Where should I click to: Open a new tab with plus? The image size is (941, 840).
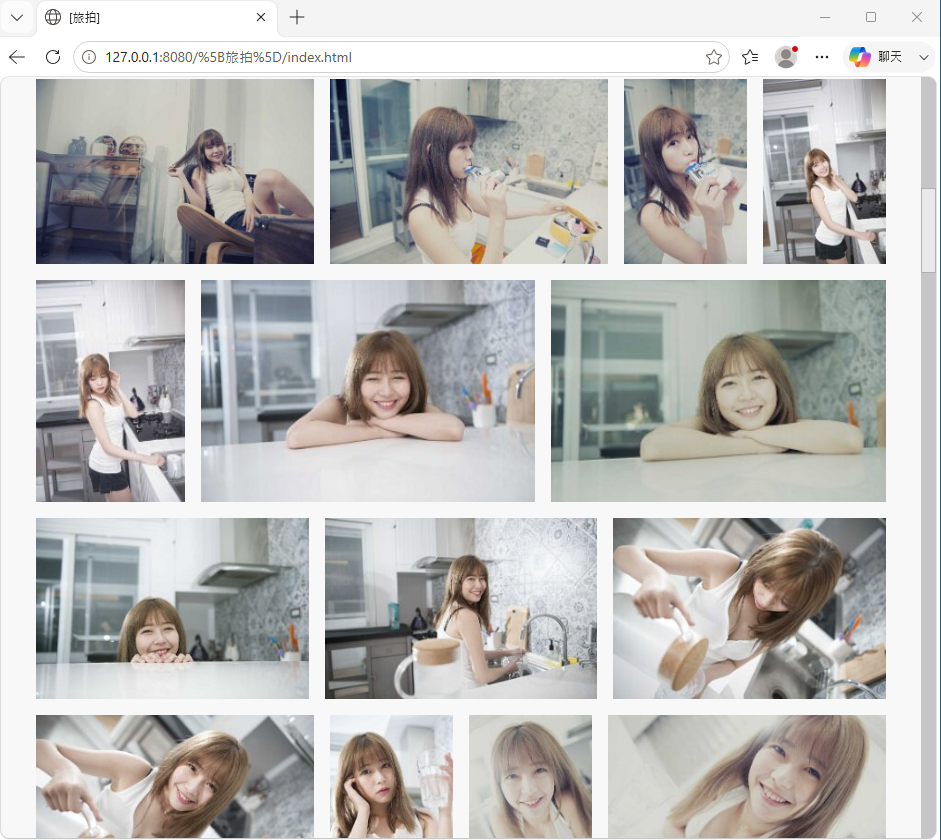296,17
